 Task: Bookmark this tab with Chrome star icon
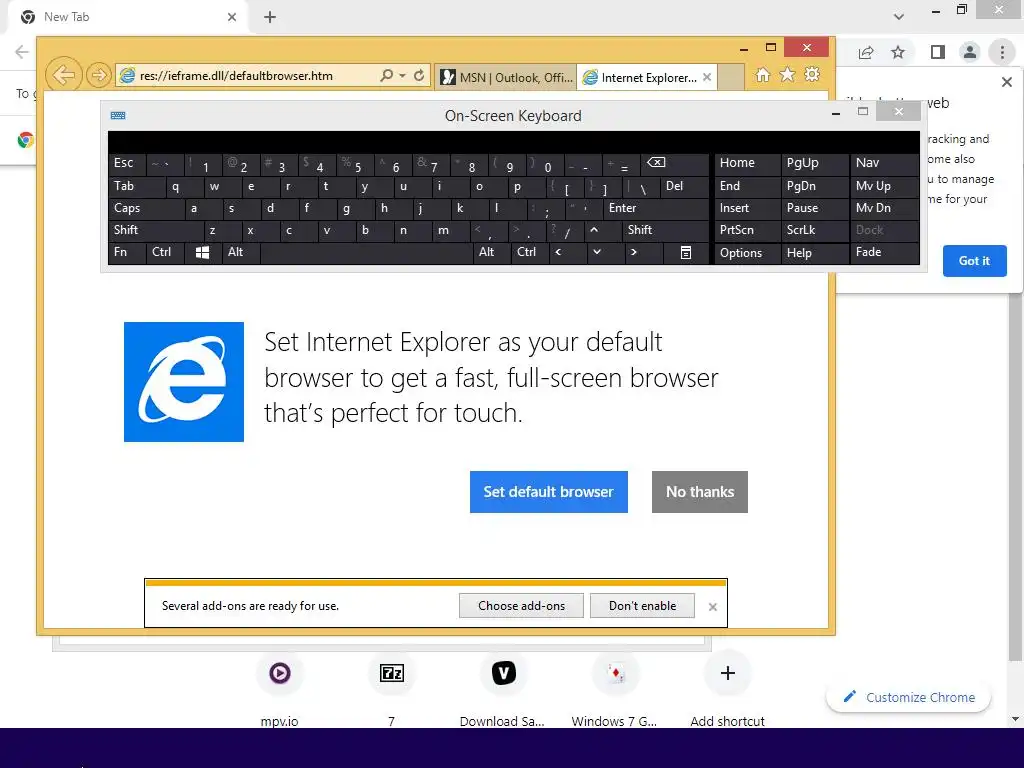(x=898, y=52)
